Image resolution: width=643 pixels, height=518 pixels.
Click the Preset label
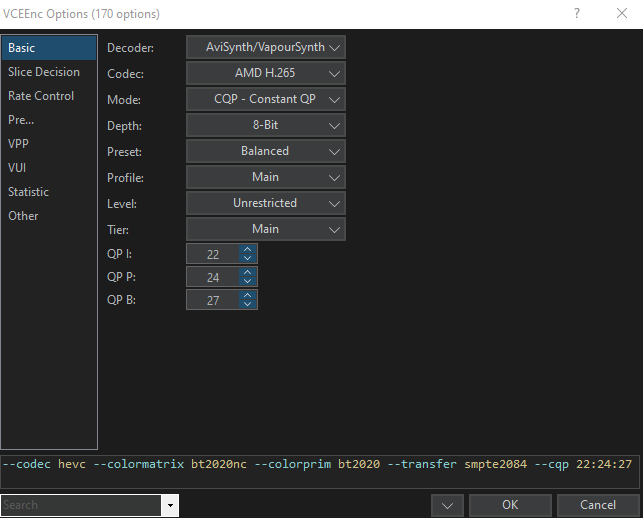pyautogui.click(x=124, y=152)
